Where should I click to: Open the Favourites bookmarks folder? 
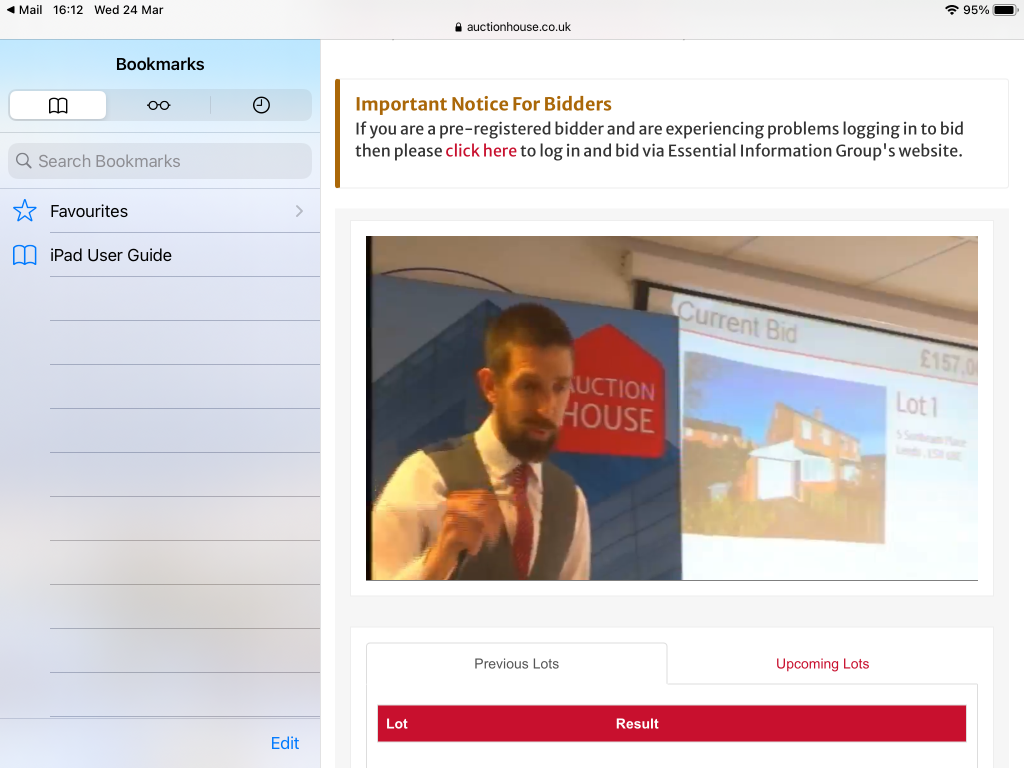click(x=89, y=211)
